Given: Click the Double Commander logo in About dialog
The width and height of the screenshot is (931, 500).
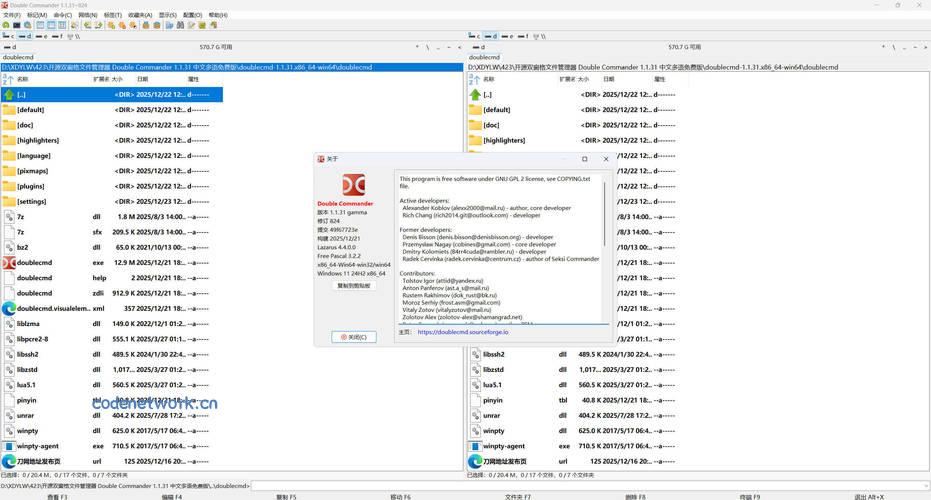Looking at the screenshot, I should pos(353,185).
